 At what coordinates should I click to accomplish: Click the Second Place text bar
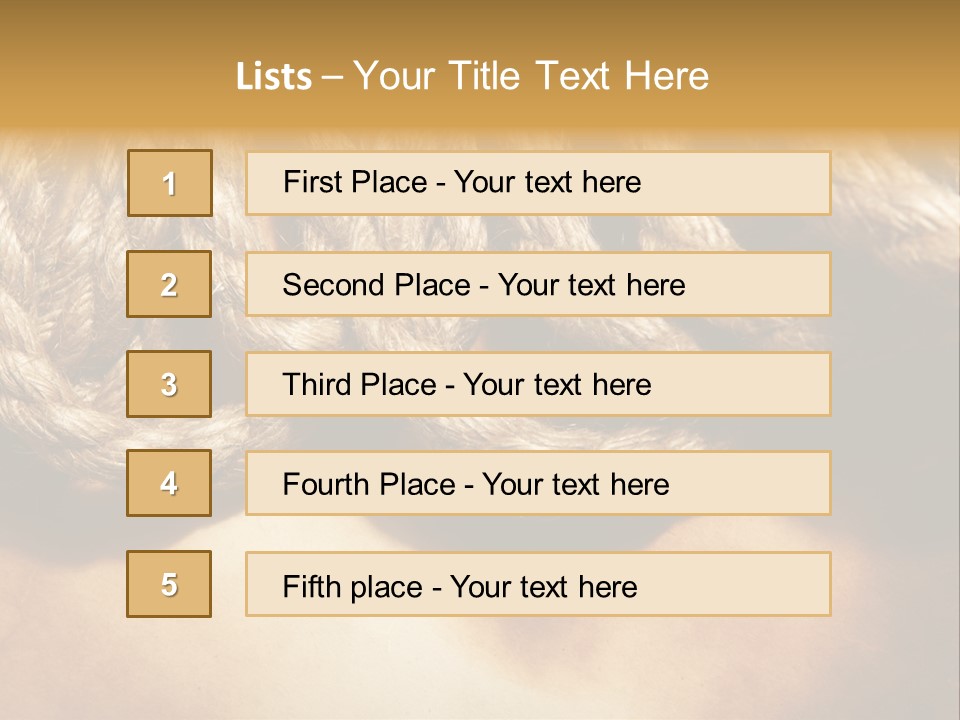tap(538, 284)
